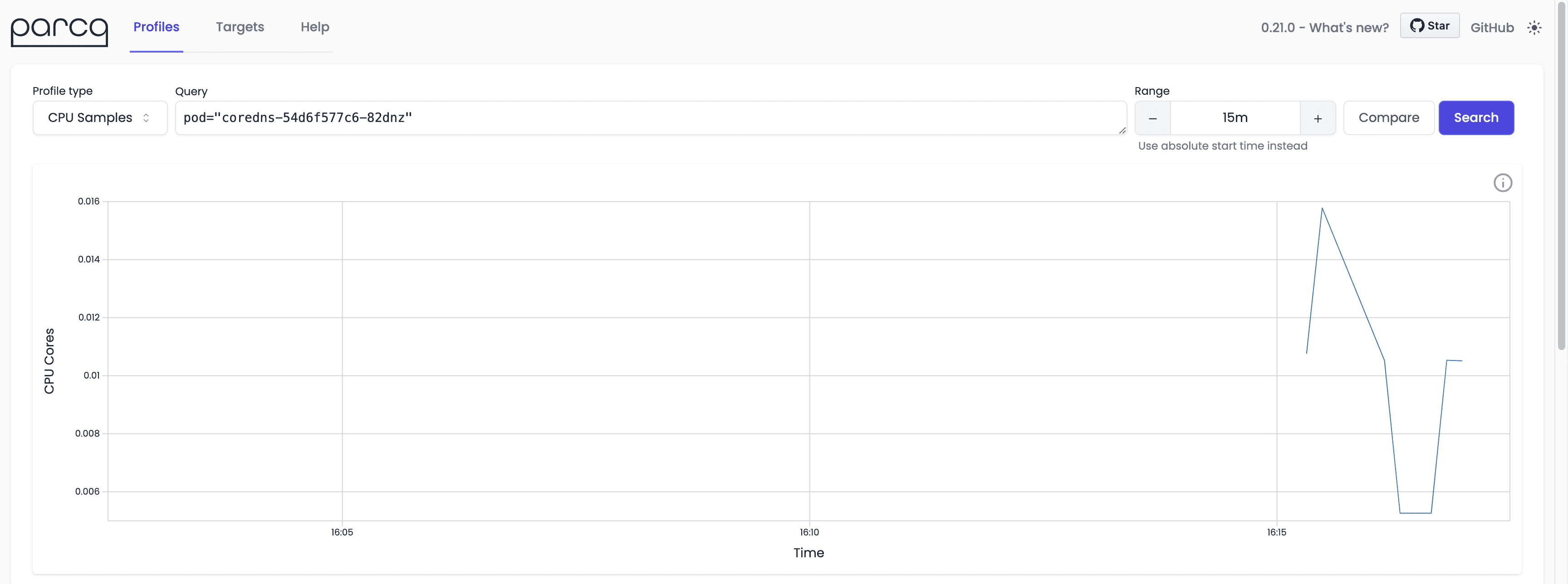Open the Help section
The height and width of the screenshot is (584, 1568).
pos(314,27)
